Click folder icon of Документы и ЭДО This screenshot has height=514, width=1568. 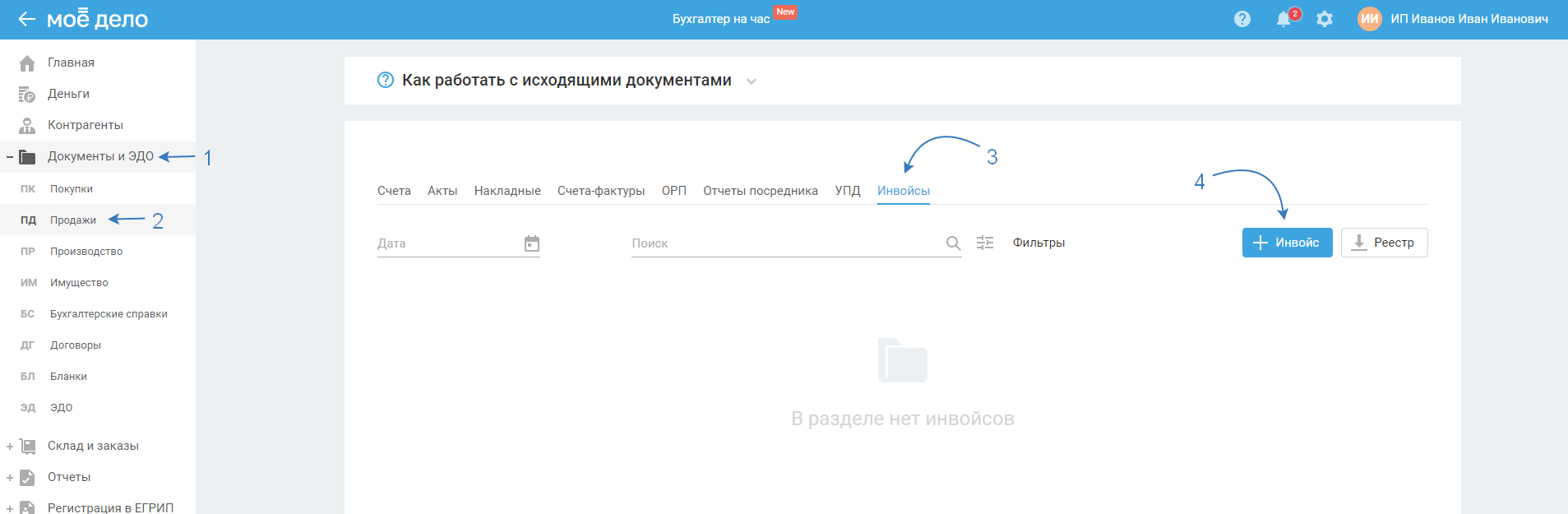point(27,156)
